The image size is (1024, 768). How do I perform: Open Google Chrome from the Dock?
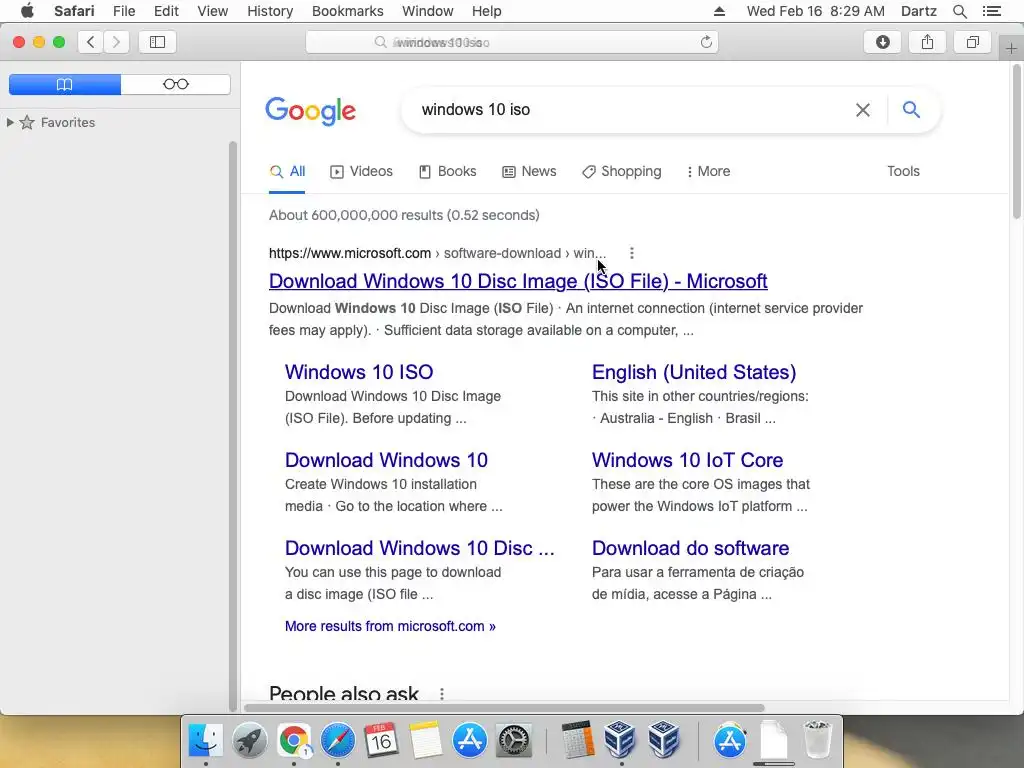pos(294,740)
